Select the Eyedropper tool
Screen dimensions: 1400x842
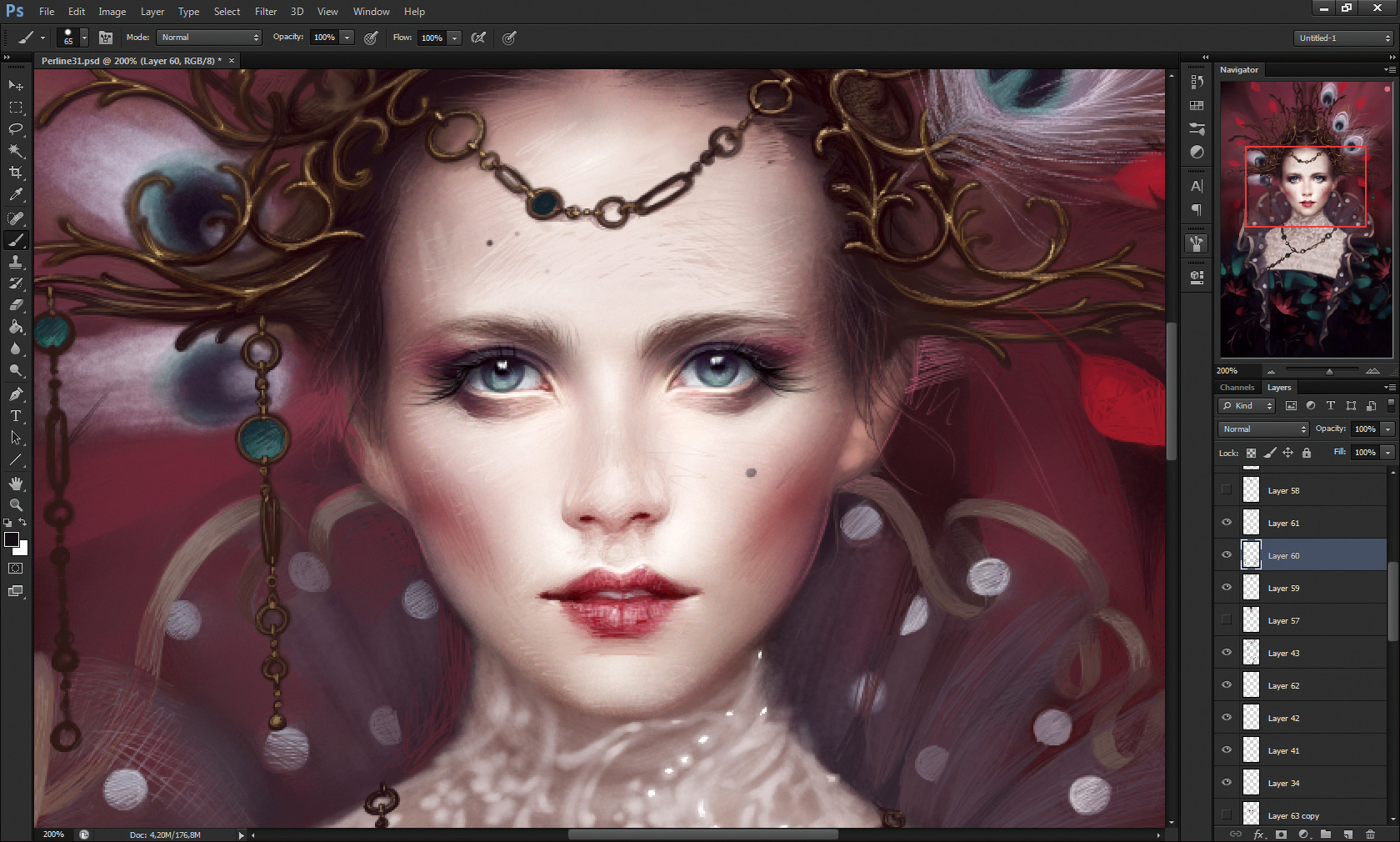tap(16, 195)
